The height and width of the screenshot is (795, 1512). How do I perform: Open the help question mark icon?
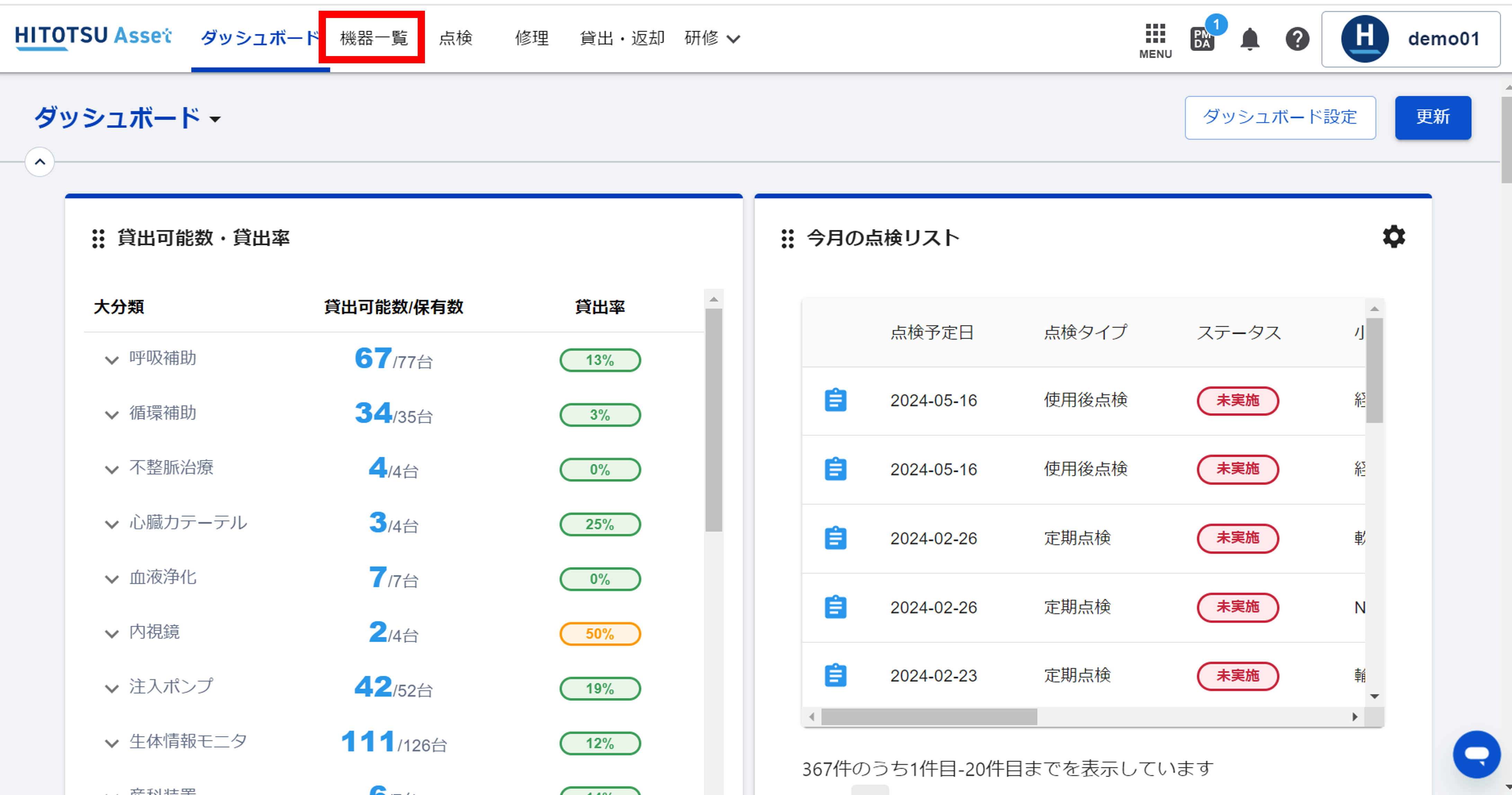click(x=1297, y=39)
